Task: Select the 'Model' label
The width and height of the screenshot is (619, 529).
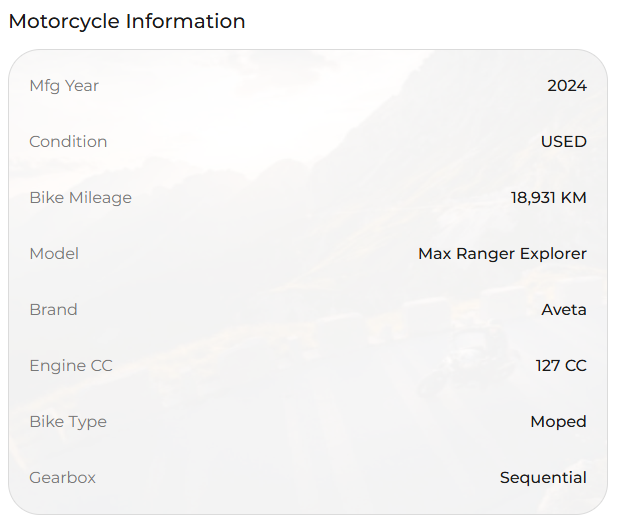Action: [x=54, y=254]
